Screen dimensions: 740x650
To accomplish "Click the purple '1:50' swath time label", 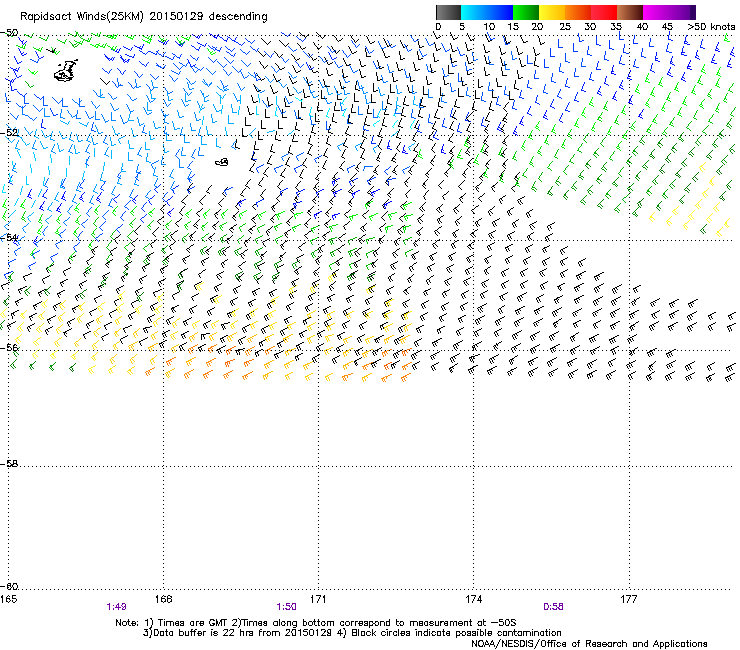I will coord(286,607).
